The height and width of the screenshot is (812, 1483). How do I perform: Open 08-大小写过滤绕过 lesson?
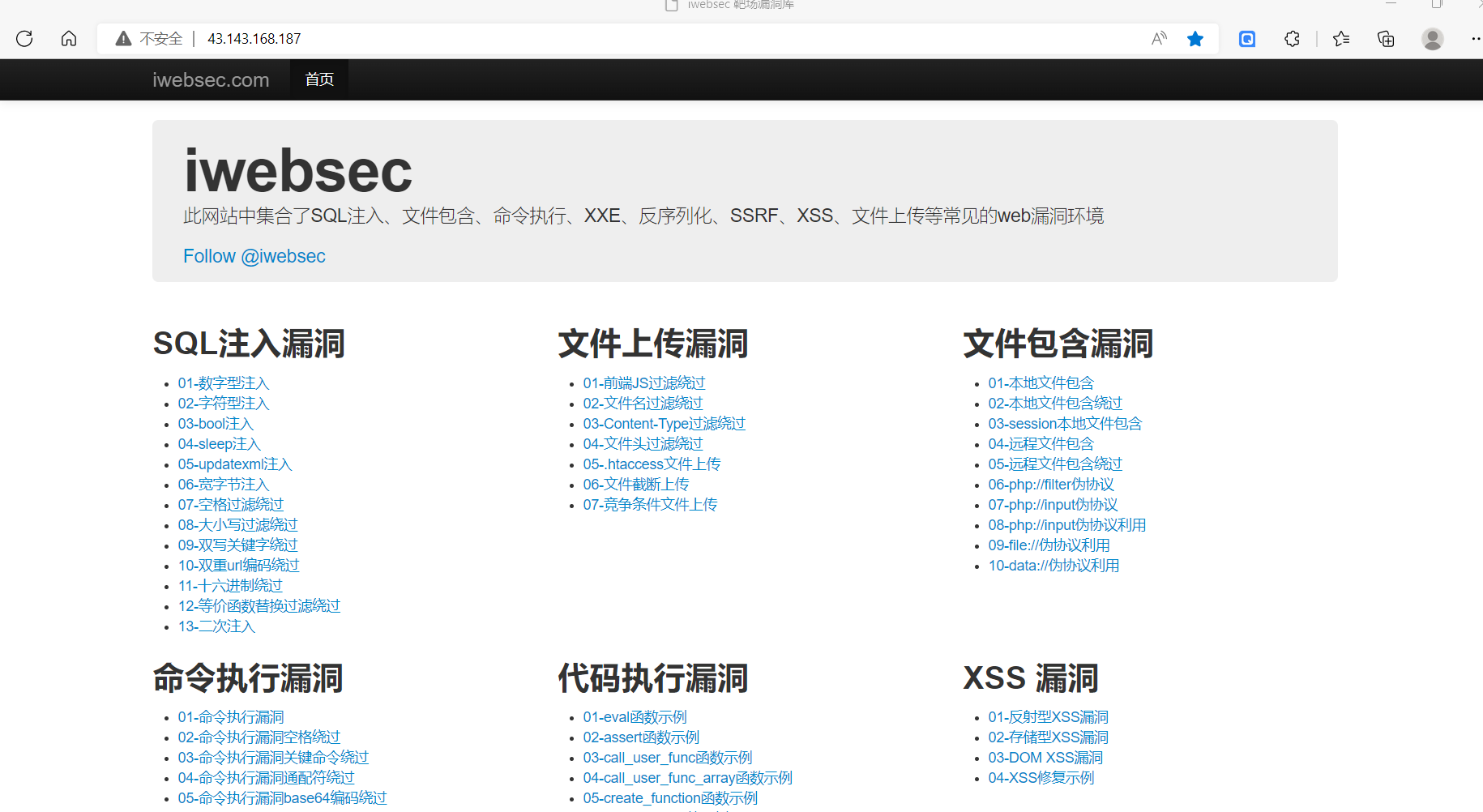click(x=238, y=525)
